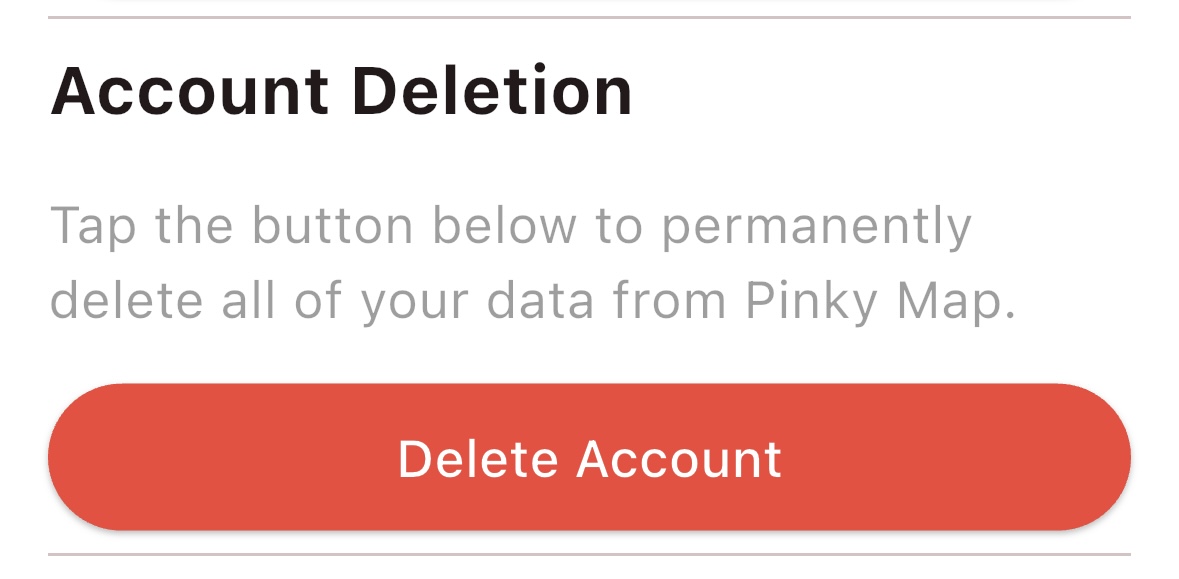
Task: Click the divider line above Account Deletion
Action: click(589, 18)
